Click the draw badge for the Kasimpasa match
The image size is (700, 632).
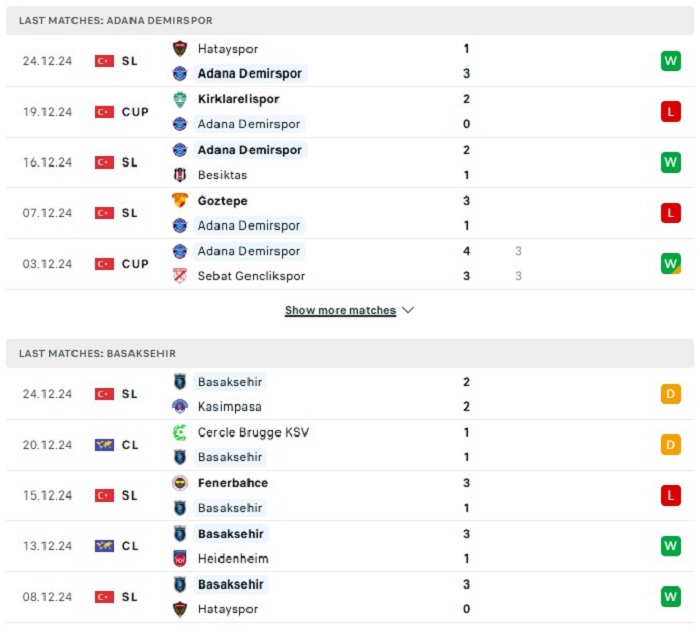pyautogui.click(x=671, y=394)
